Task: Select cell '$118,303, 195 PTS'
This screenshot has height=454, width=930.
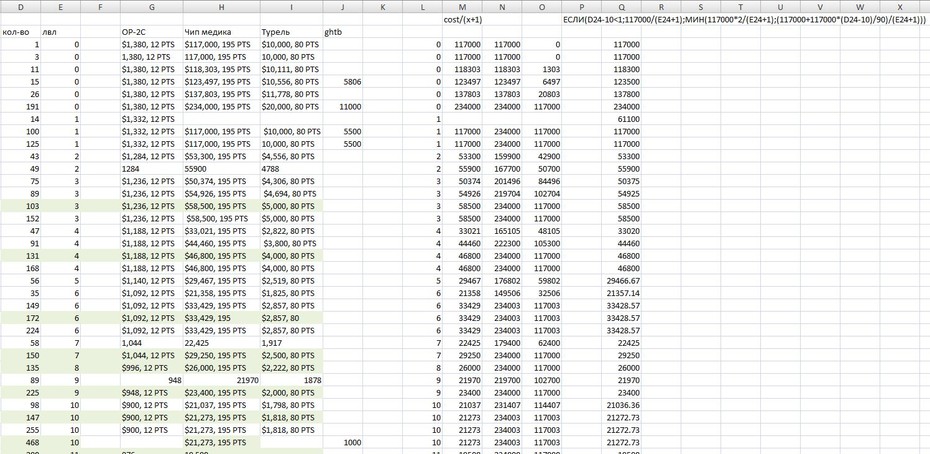Action: tap(221, 69)
